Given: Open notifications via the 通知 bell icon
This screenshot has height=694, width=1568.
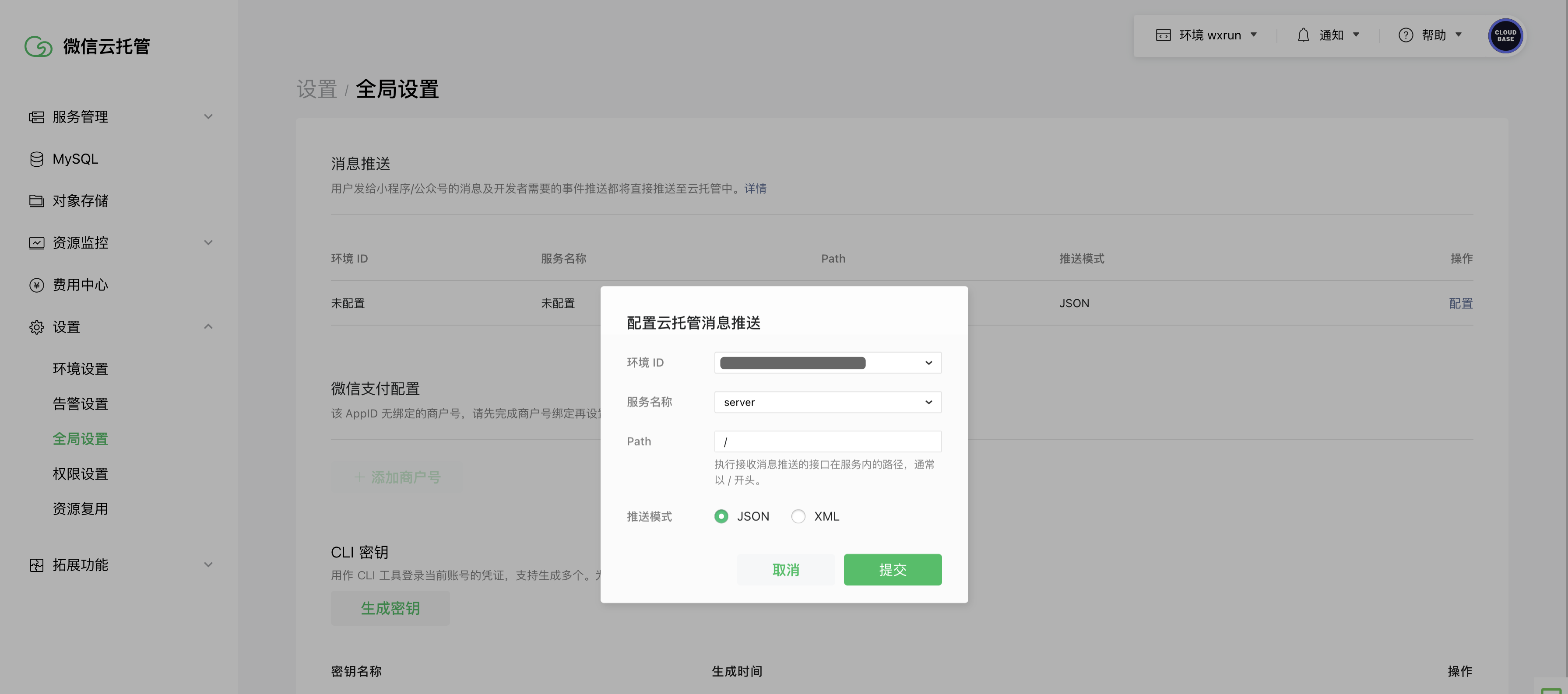Looking at the screenshot, I should tap(1303, 35).
